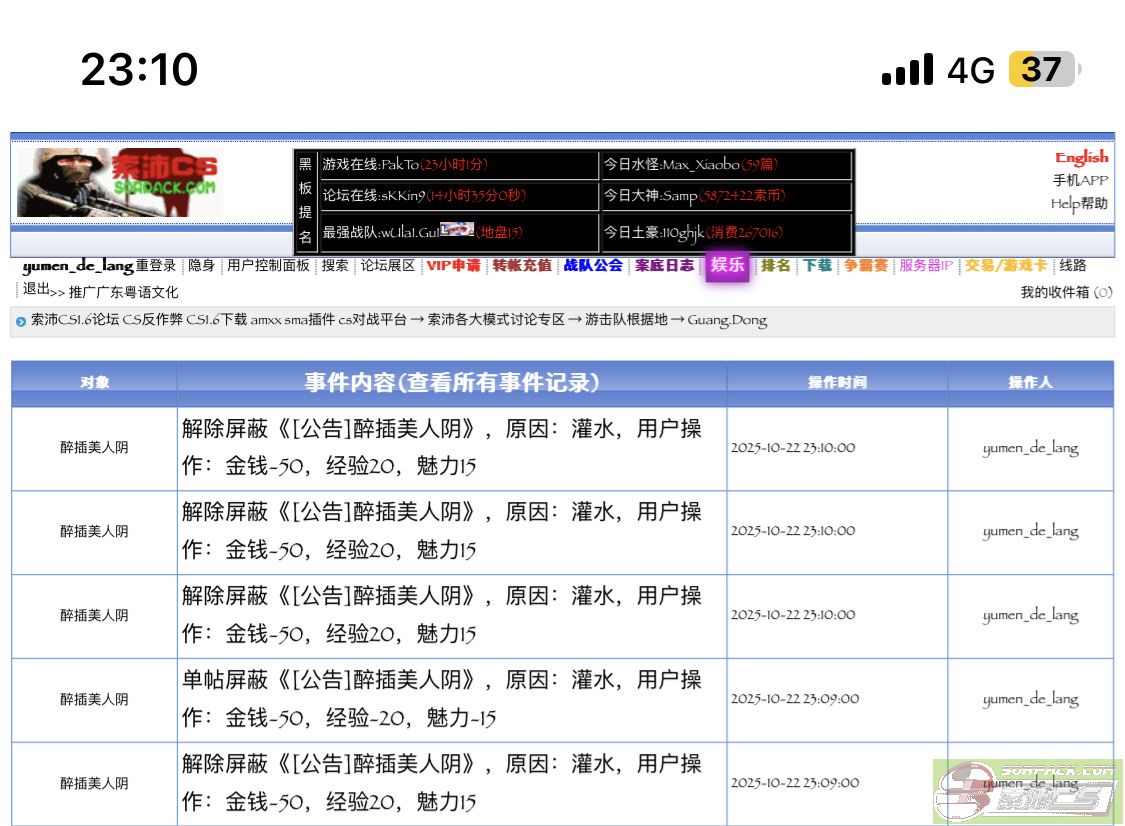
Task: Select the VIP申请 menu item
Action: click(453, 266)
